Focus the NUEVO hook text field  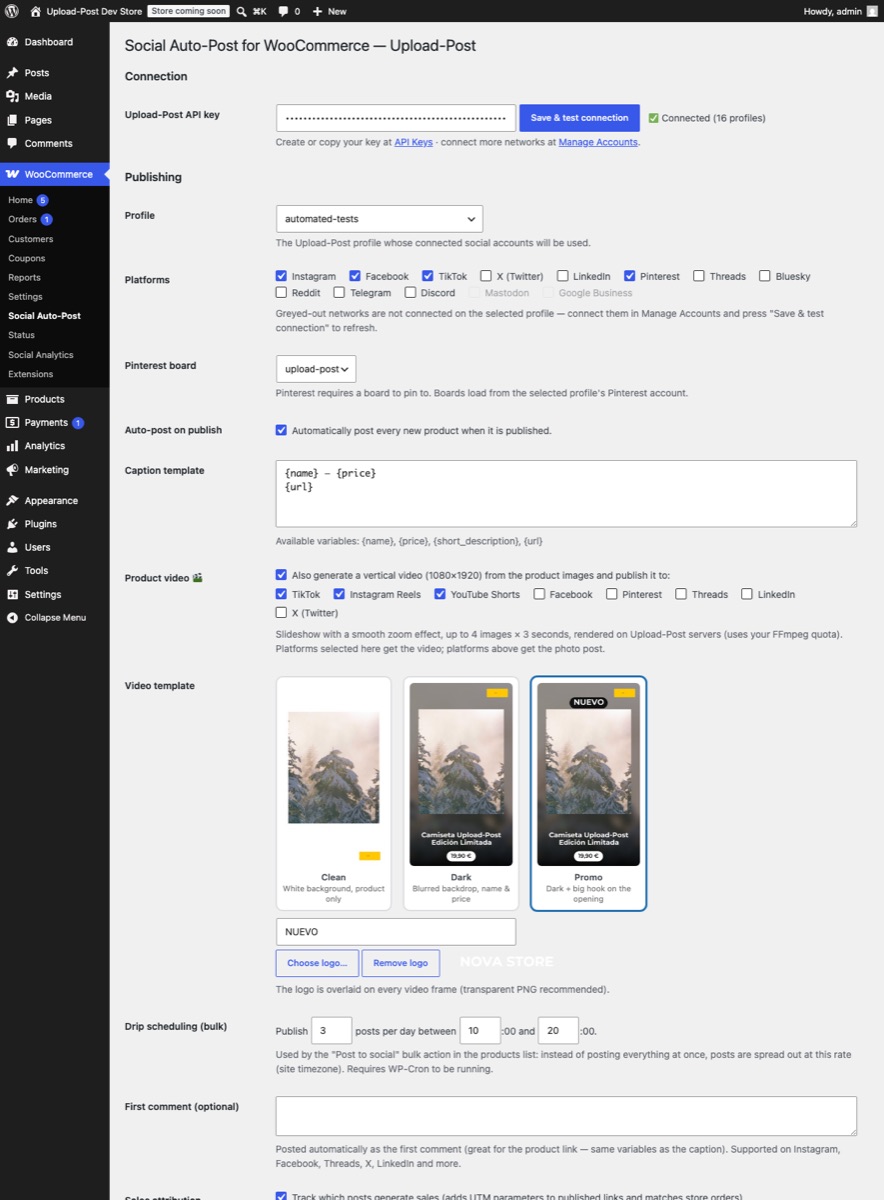coord(396,932)
